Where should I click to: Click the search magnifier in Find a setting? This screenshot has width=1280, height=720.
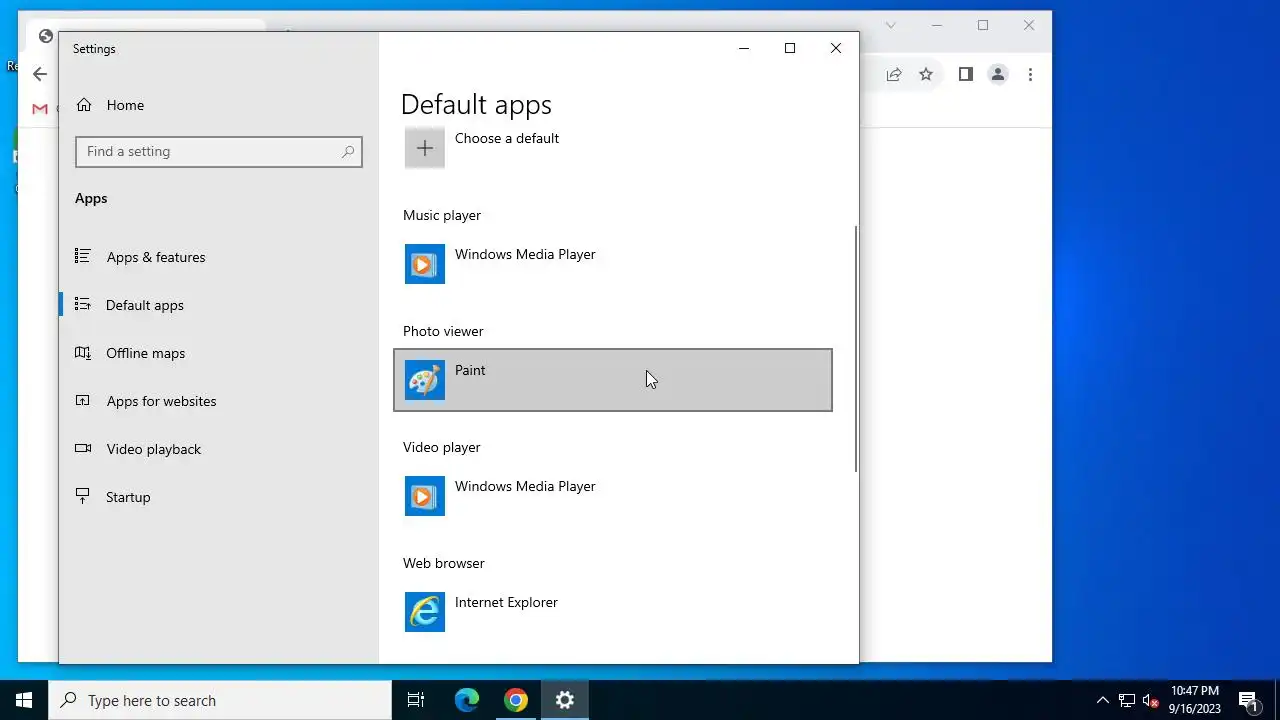pos(348,152)
